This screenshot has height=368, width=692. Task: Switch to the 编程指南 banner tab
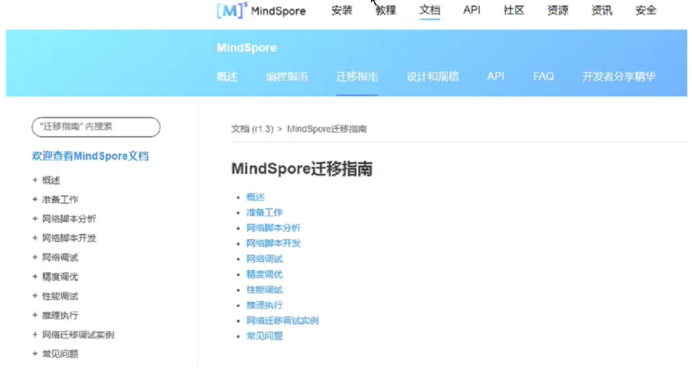coord(287,77)
